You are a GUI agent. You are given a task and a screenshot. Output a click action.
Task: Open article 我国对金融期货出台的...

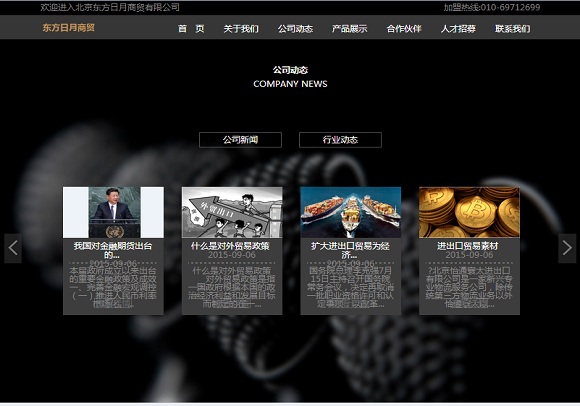(x=113, y=250)
